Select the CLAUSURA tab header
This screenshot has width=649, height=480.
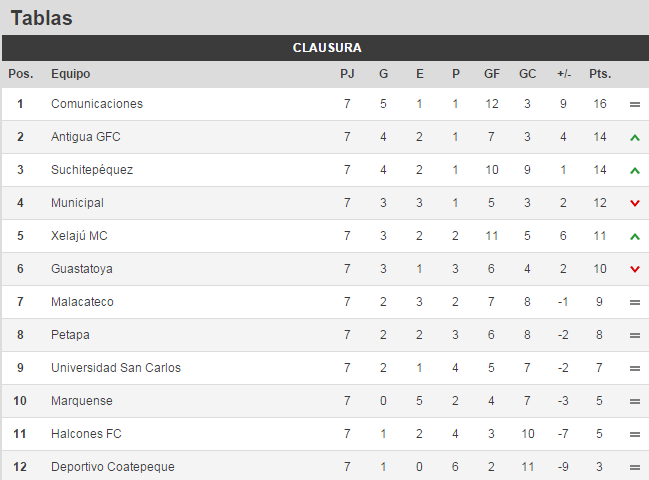327,48
